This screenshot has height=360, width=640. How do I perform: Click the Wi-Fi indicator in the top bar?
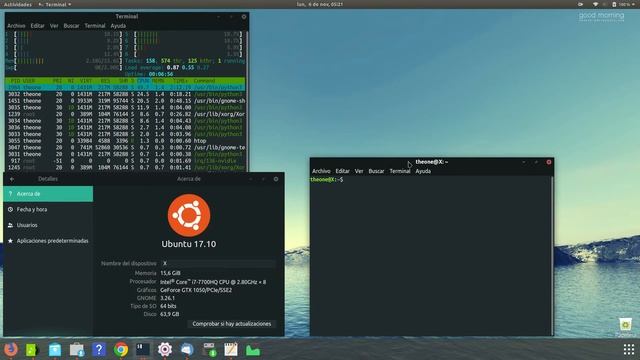click(596, 4)
